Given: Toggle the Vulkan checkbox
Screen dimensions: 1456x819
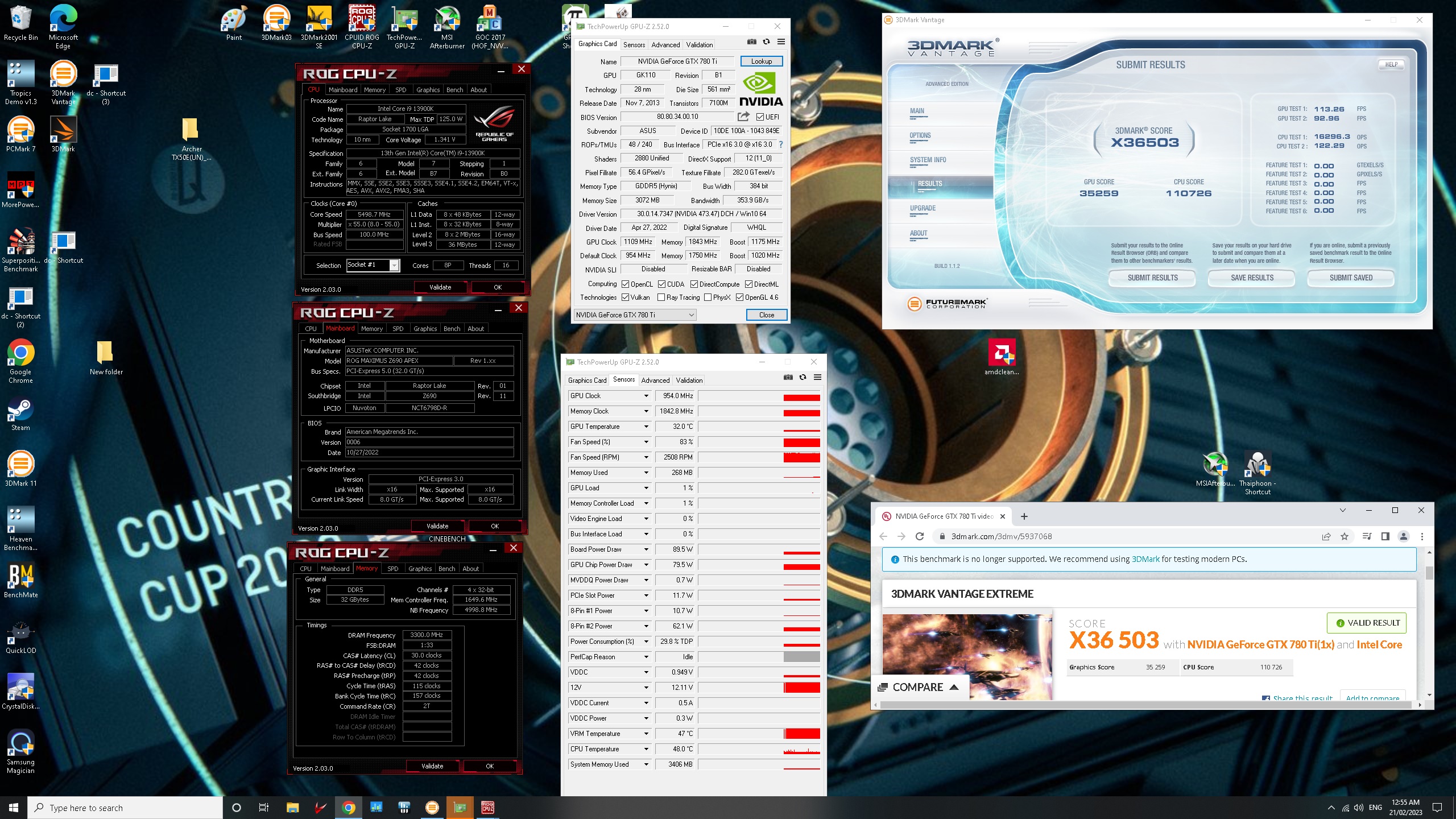Looking at the screenshot, I should pyautogui.click(x=626, y=297).
